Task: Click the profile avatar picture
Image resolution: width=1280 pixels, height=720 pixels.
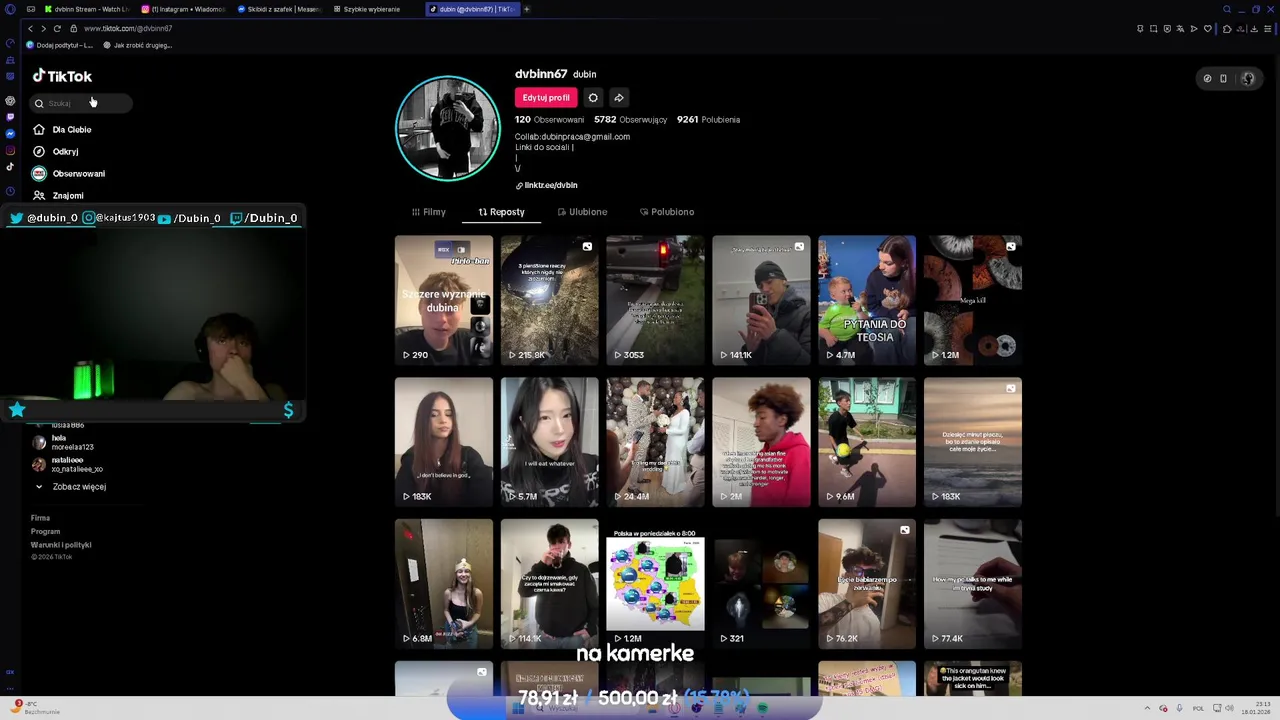Action: (x=448, y=128)
